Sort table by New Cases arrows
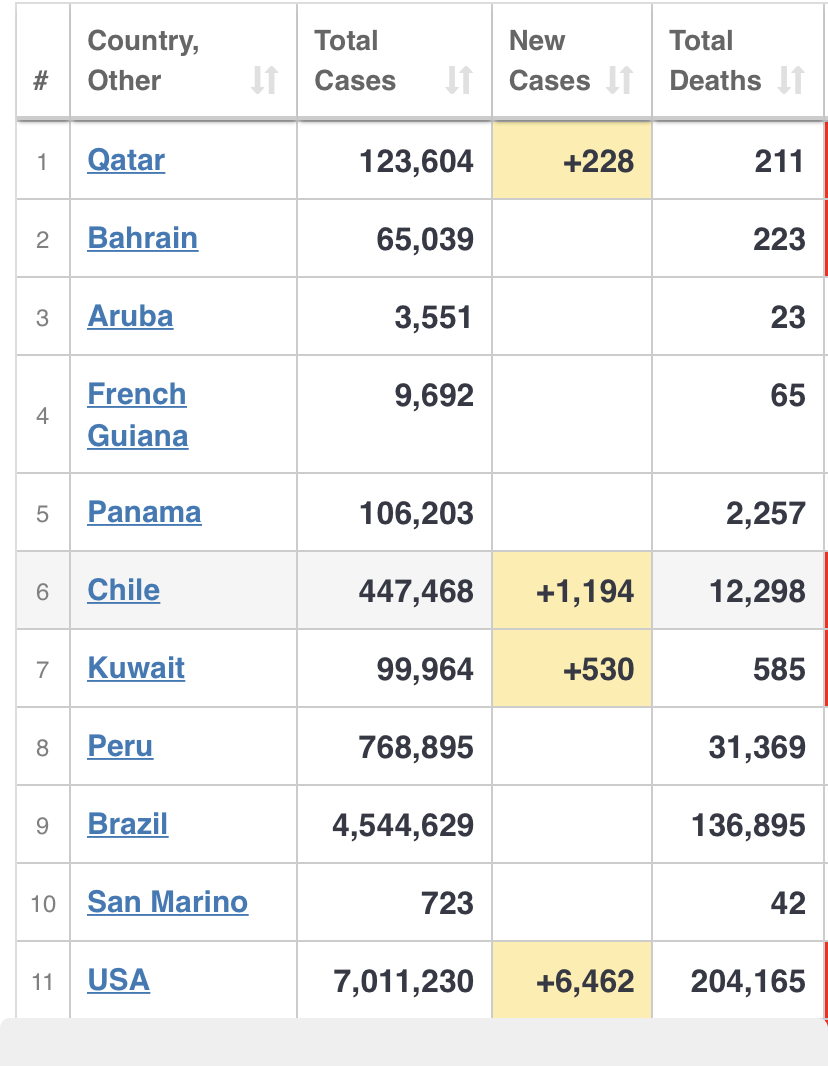828x1066 pixels. click(x=620, y=80)
